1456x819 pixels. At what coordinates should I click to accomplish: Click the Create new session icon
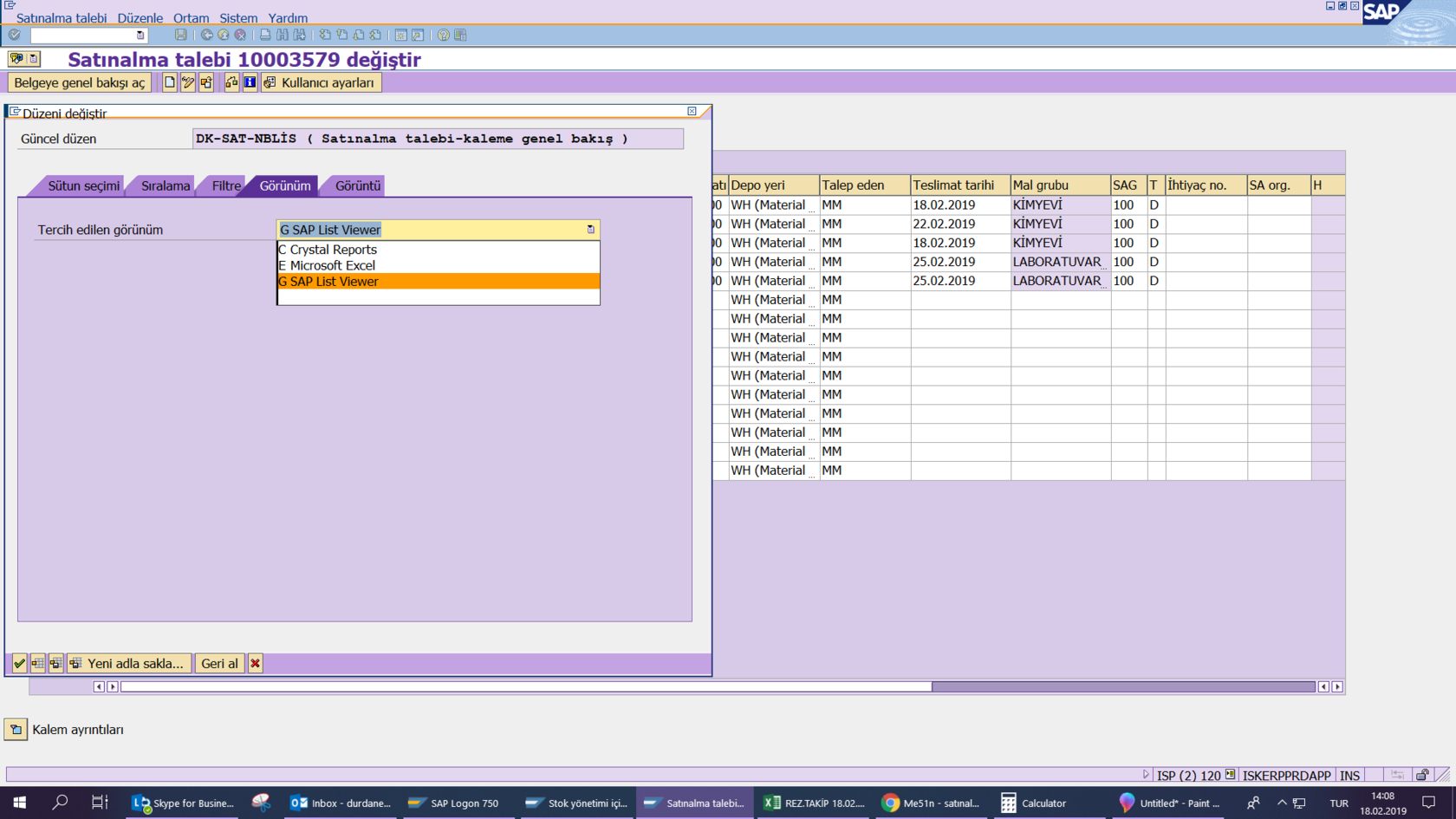(400, 35)
